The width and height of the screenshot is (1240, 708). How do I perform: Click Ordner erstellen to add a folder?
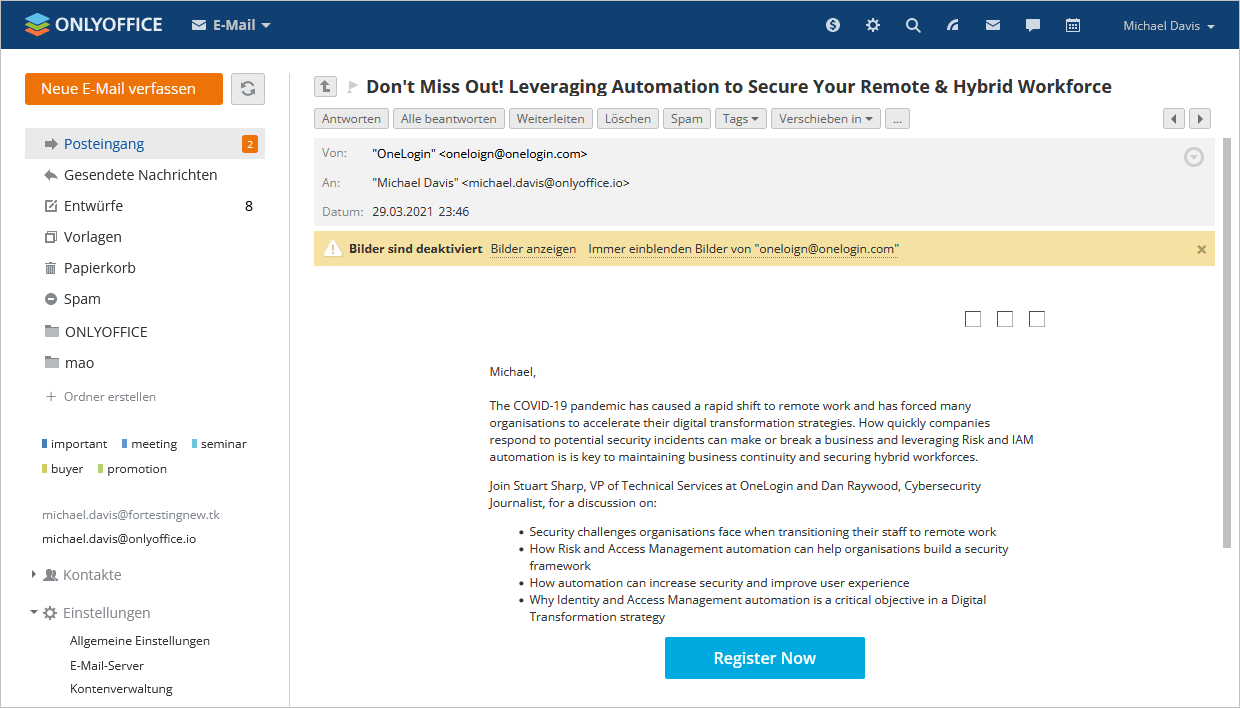(x=101, y=397)
